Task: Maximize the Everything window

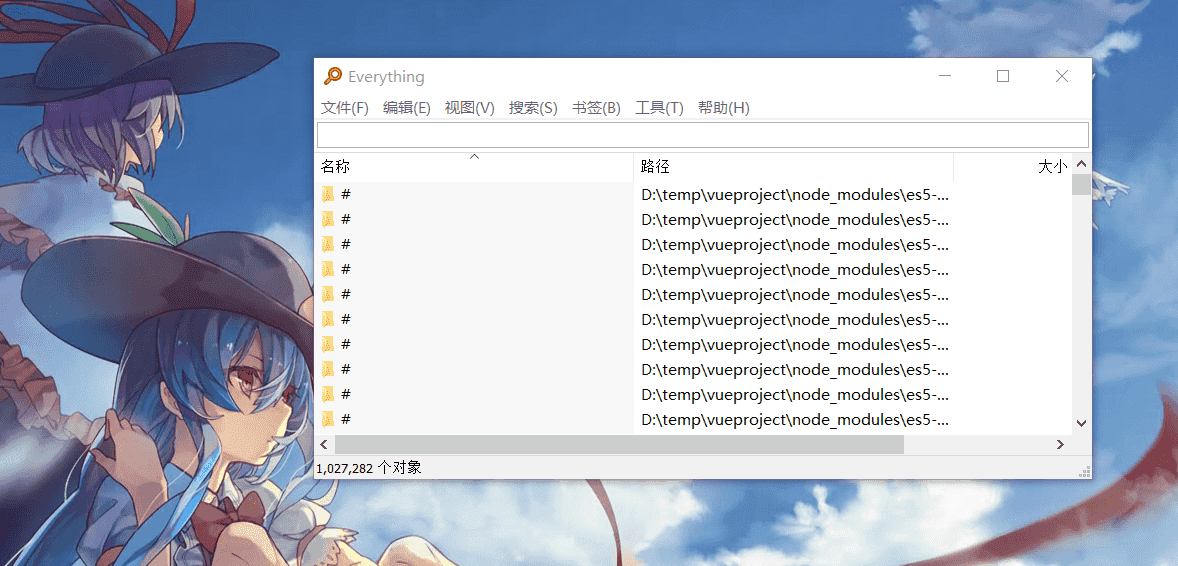Action: (1003, 76)
